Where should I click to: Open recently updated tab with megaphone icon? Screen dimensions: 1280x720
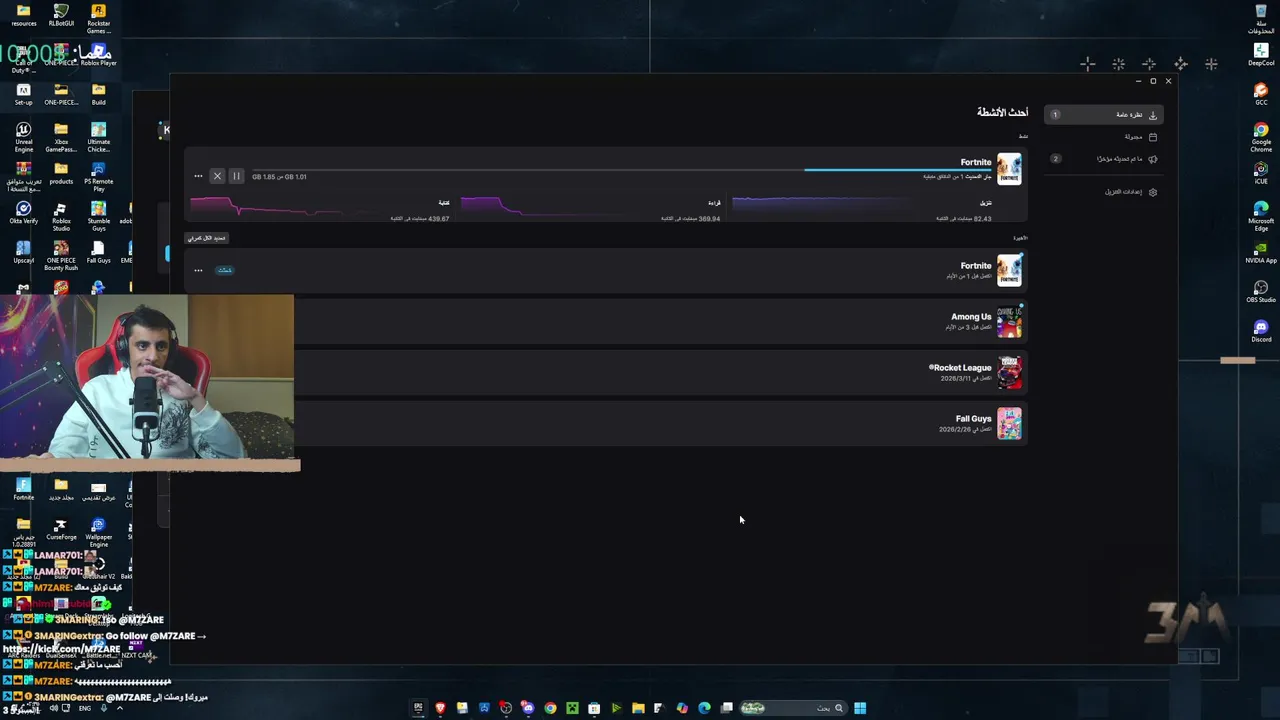(x=1103, y=159)
